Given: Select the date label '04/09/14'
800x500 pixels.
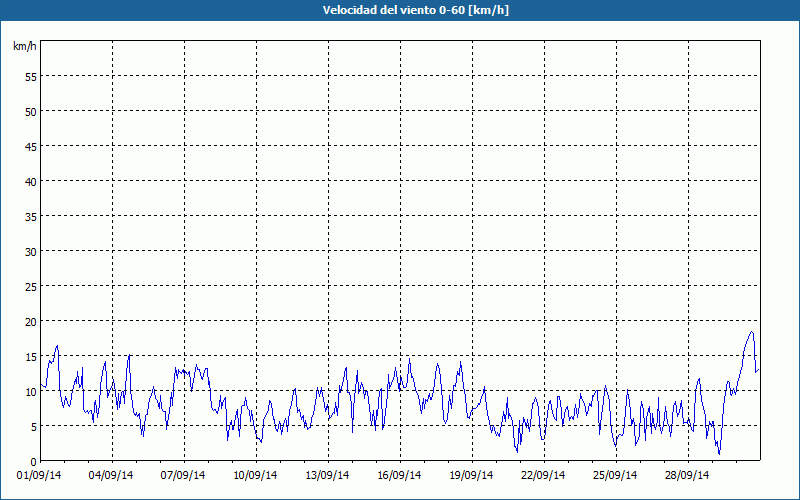Looking at the screenshot, I should [x=111, y=475].
